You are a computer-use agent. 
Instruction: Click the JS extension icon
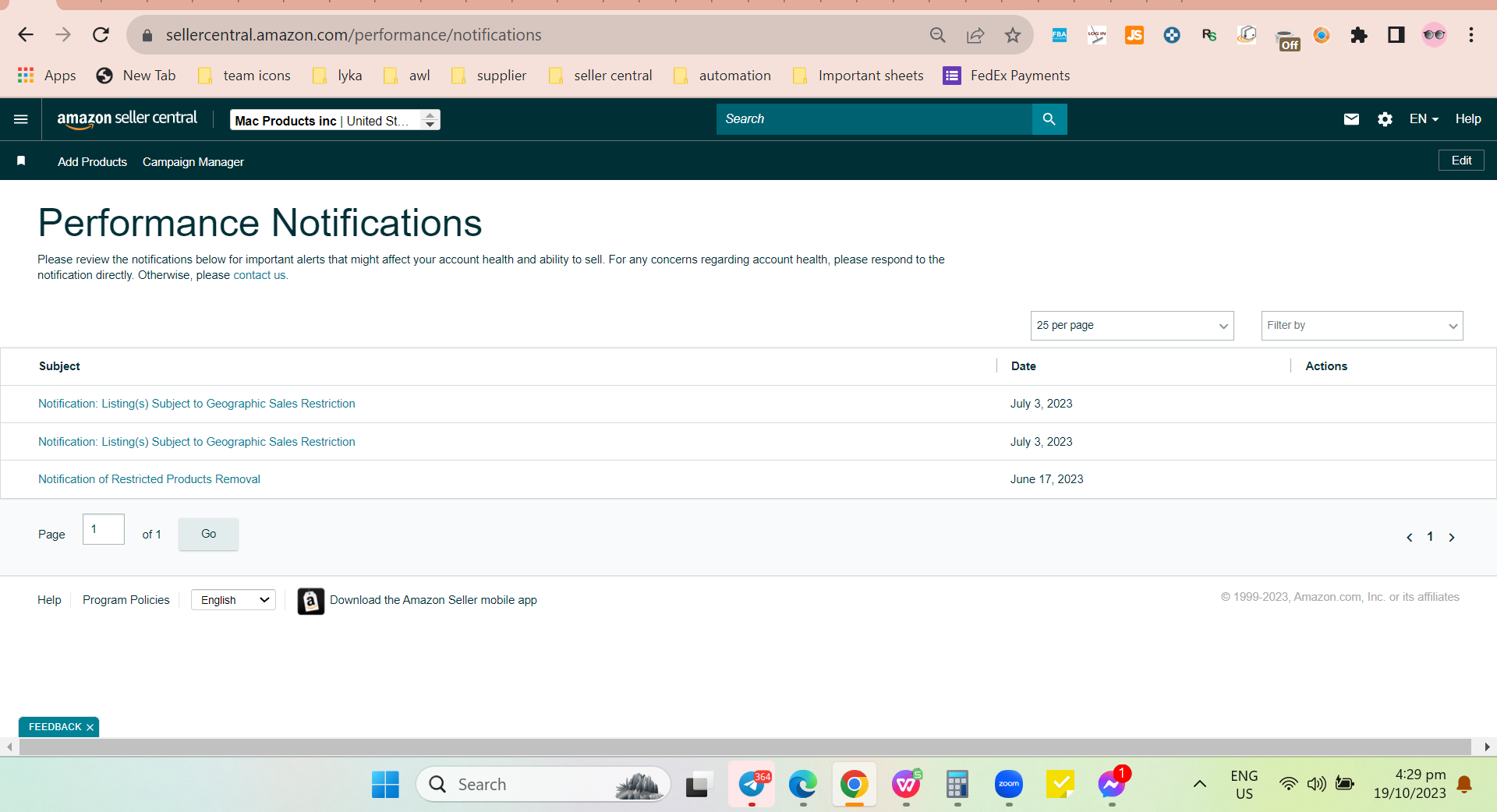coord(1134,35)
